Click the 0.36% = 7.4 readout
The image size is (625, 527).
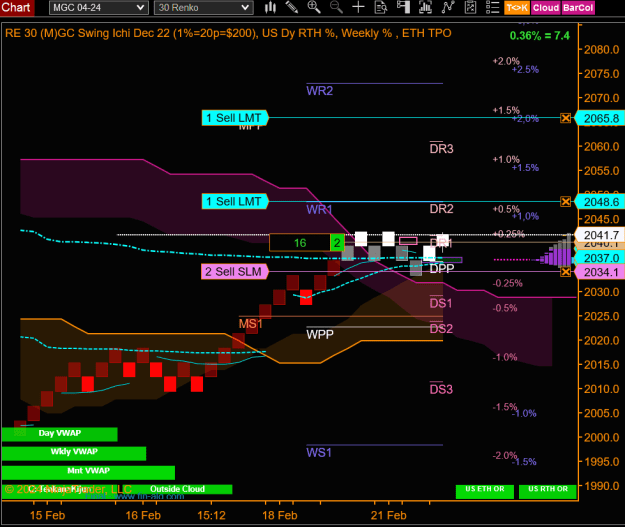540,36
